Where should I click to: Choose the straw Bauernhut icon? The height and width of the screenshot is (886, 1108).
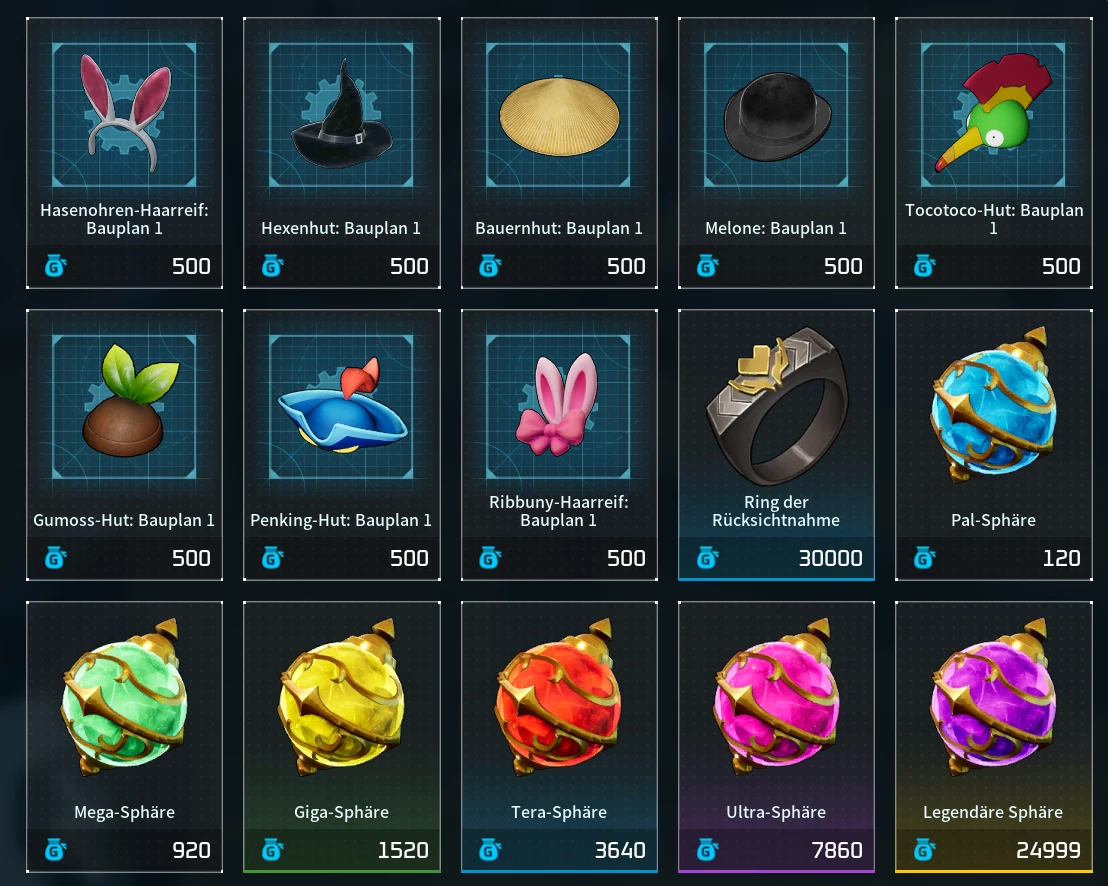559,117
